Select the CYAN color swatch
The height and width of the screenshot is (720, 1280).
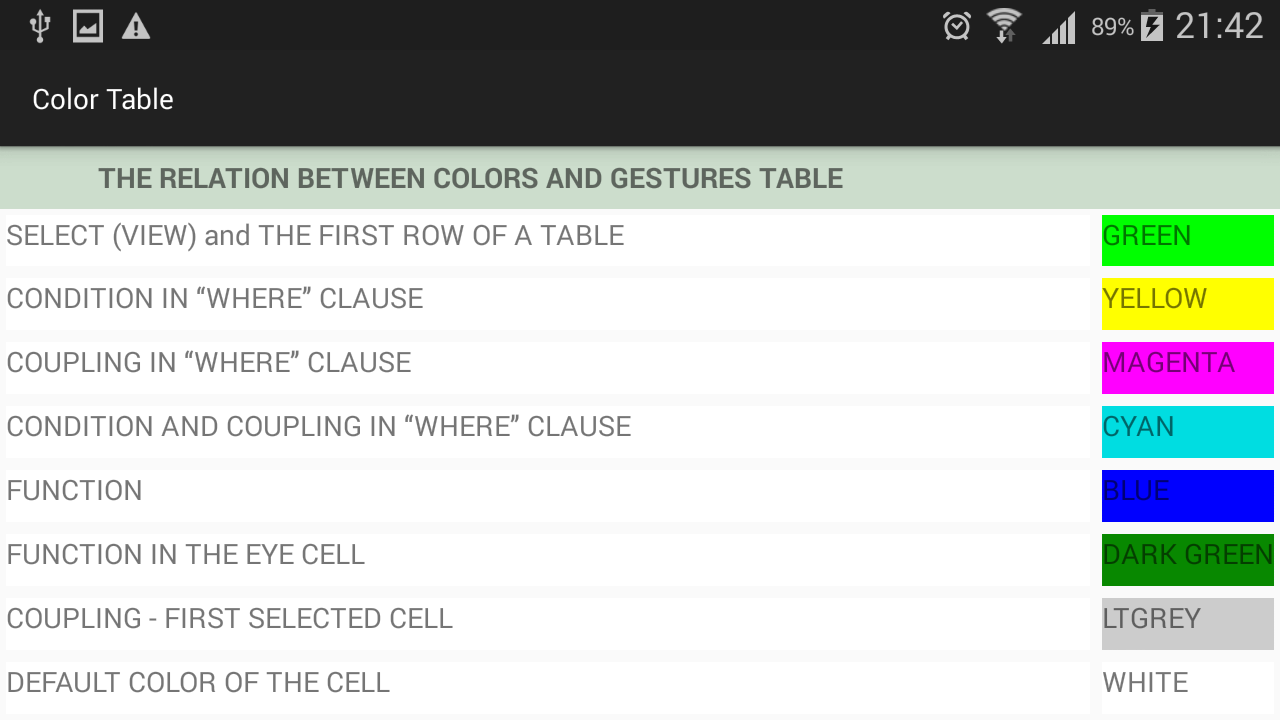(1187, 431)
